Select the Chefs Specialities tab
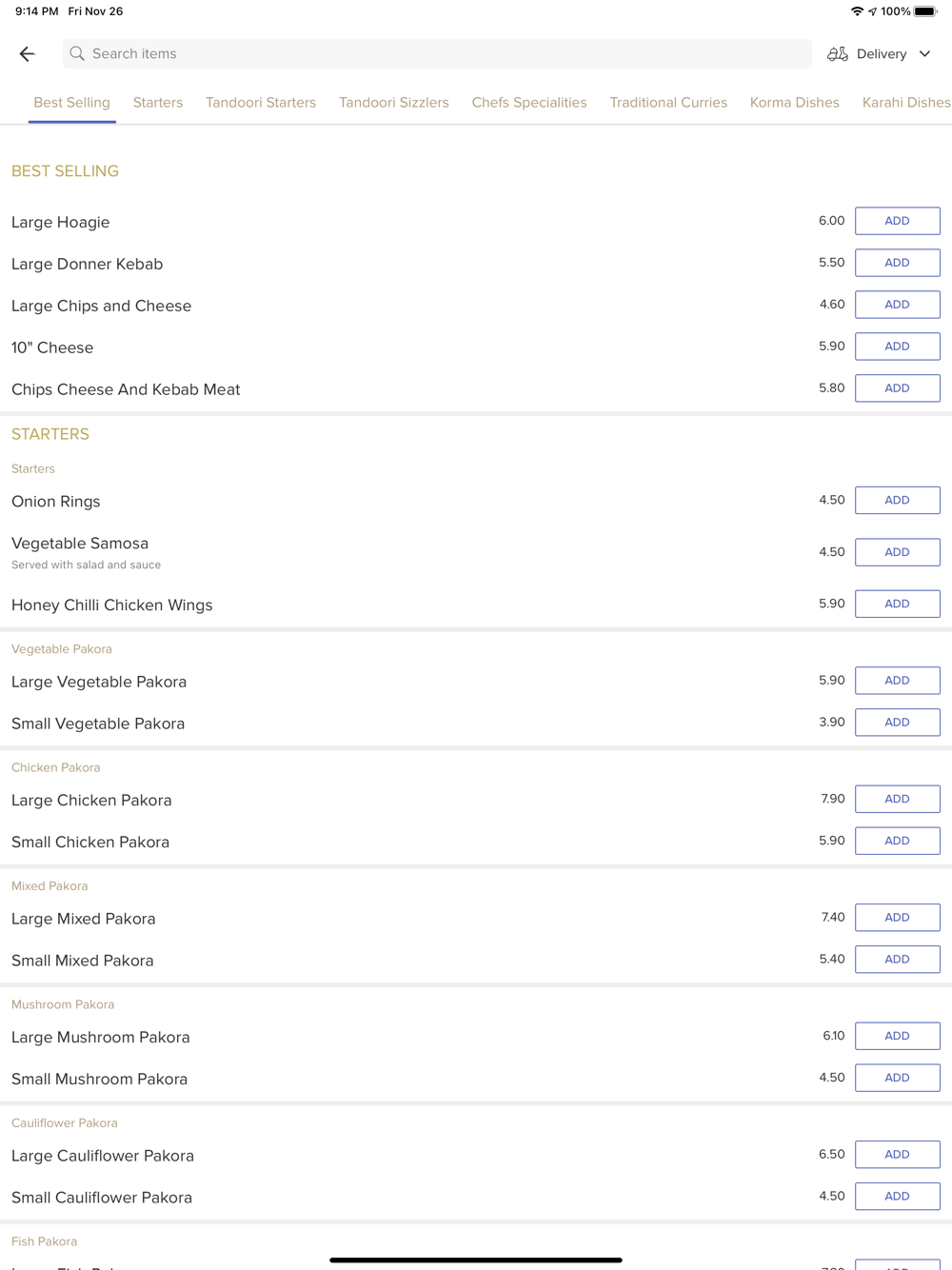This screenshot has height=1270, width=952. 529,103
